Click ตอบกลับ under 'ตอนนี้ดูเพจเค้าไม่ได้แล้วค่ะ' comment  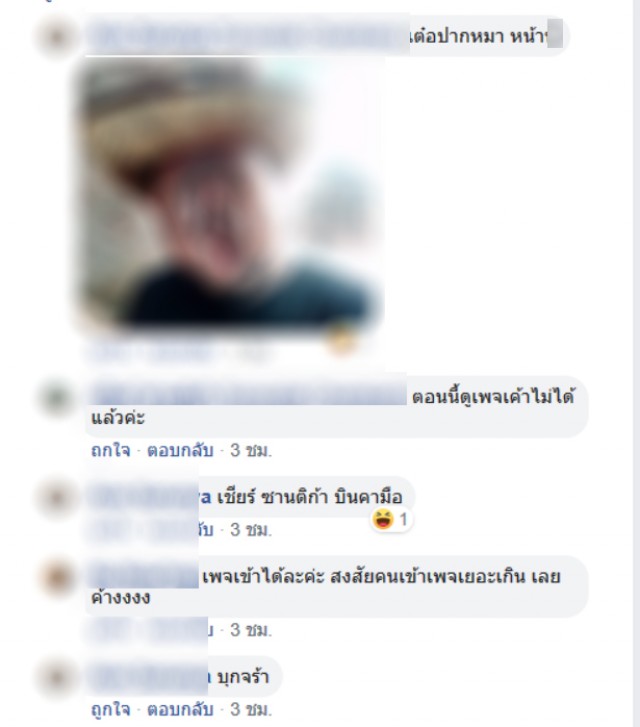(x=180, y=450)
